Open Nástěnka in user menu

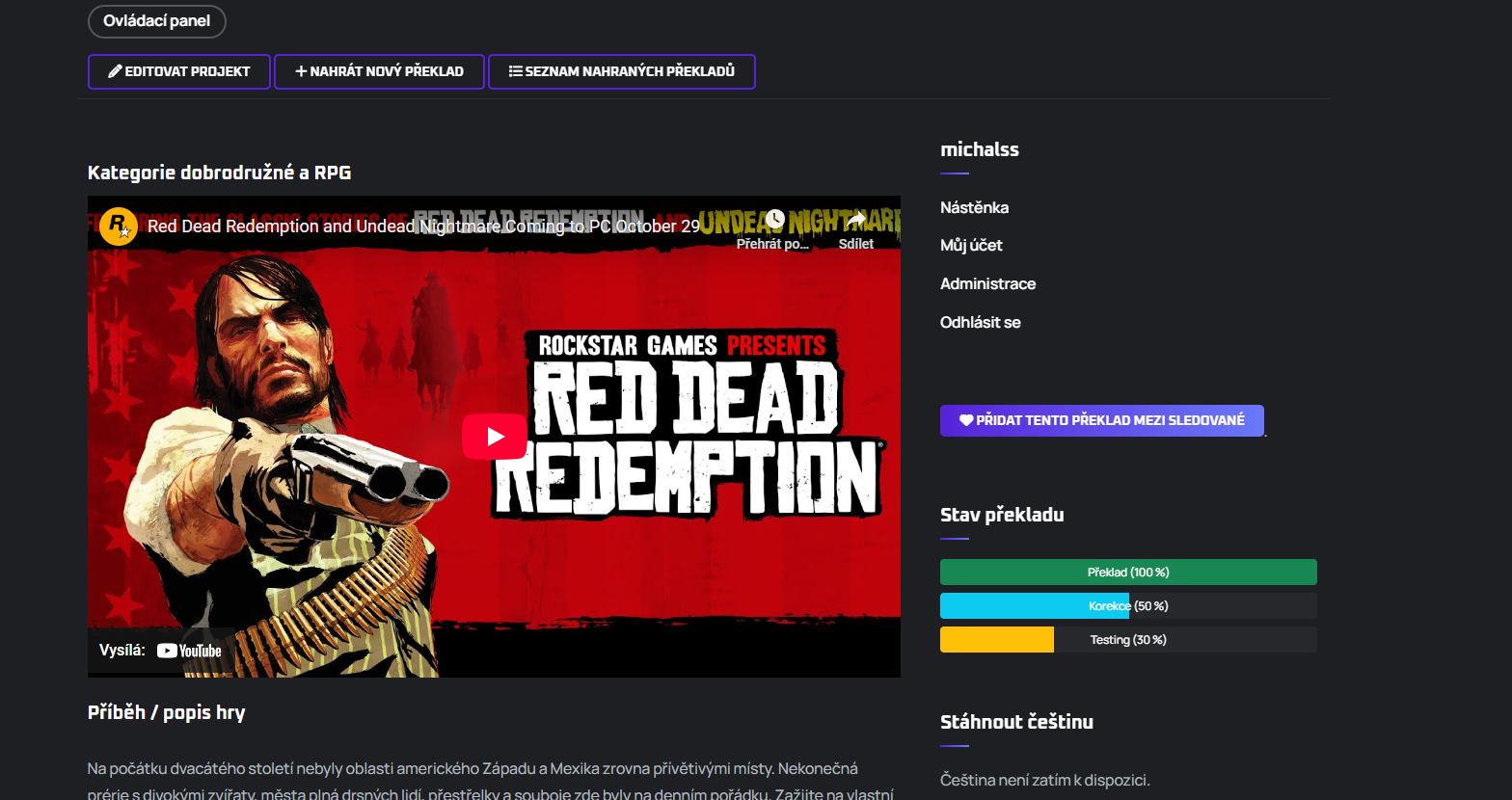[x=974, y=207]
